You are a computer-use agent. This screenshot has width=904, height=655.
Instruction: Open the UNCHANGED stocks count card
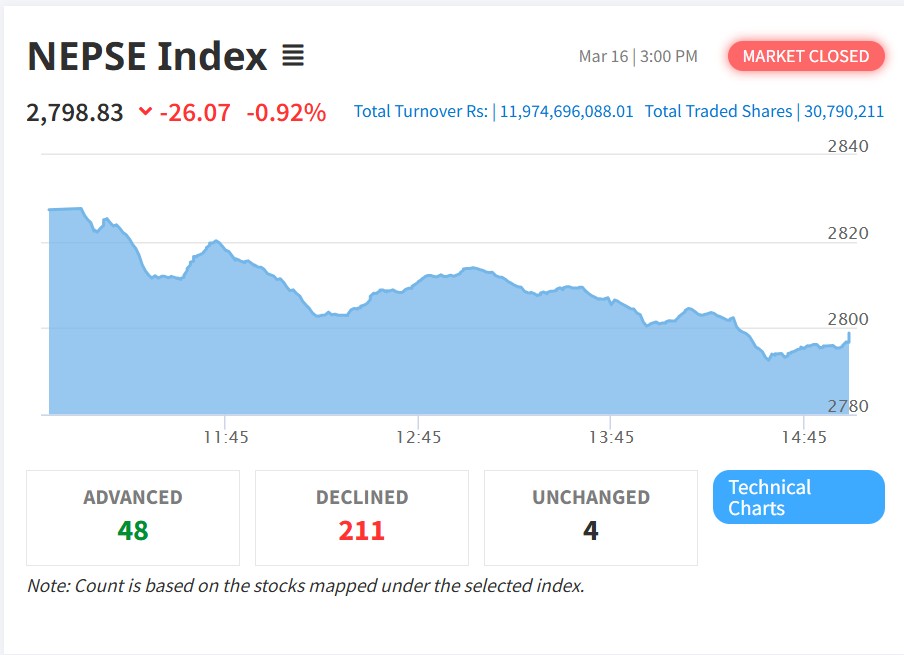coord(591,517)
